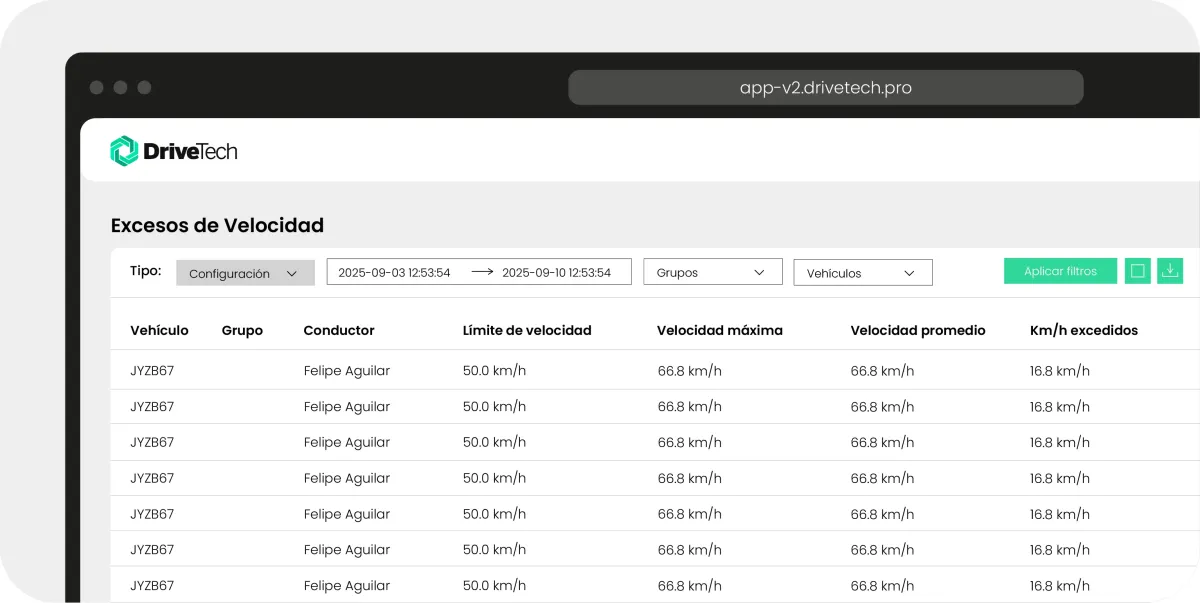Image resolution: width=1200 pixels, height=603 pixels.
Task: Click the square icon next to Aplicar filtros
Action: [x=1137, y=271]
